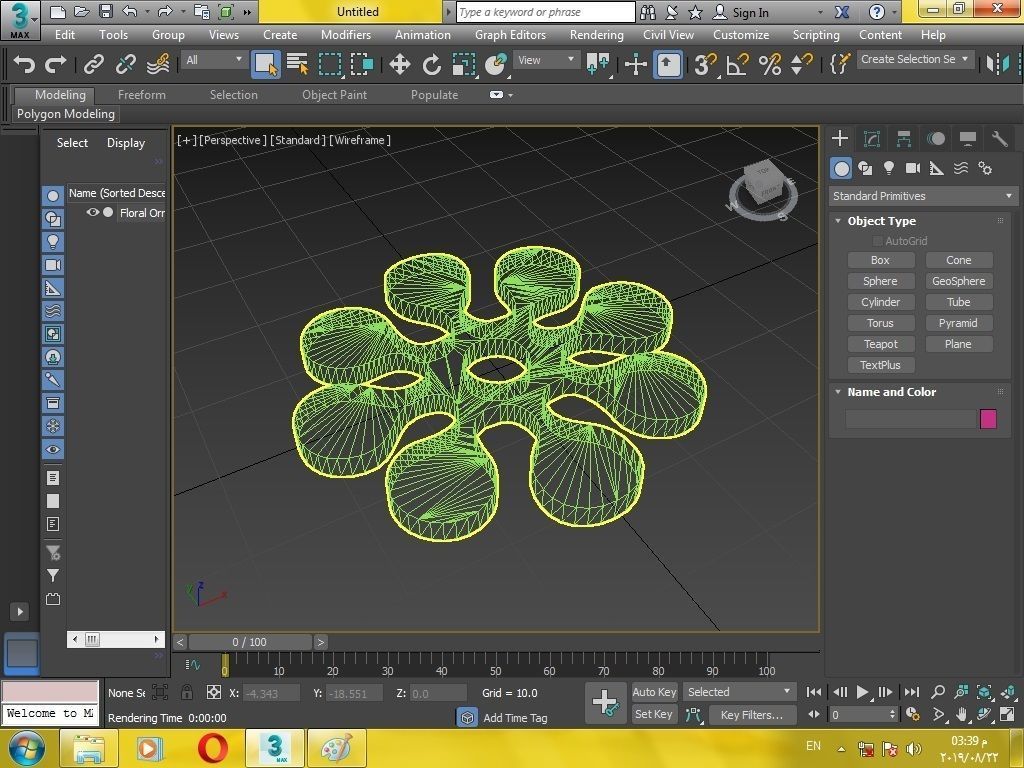Open Select by Name dialog
The height and width of the screenshot is (768, 1024).
(x=298, y=65)
